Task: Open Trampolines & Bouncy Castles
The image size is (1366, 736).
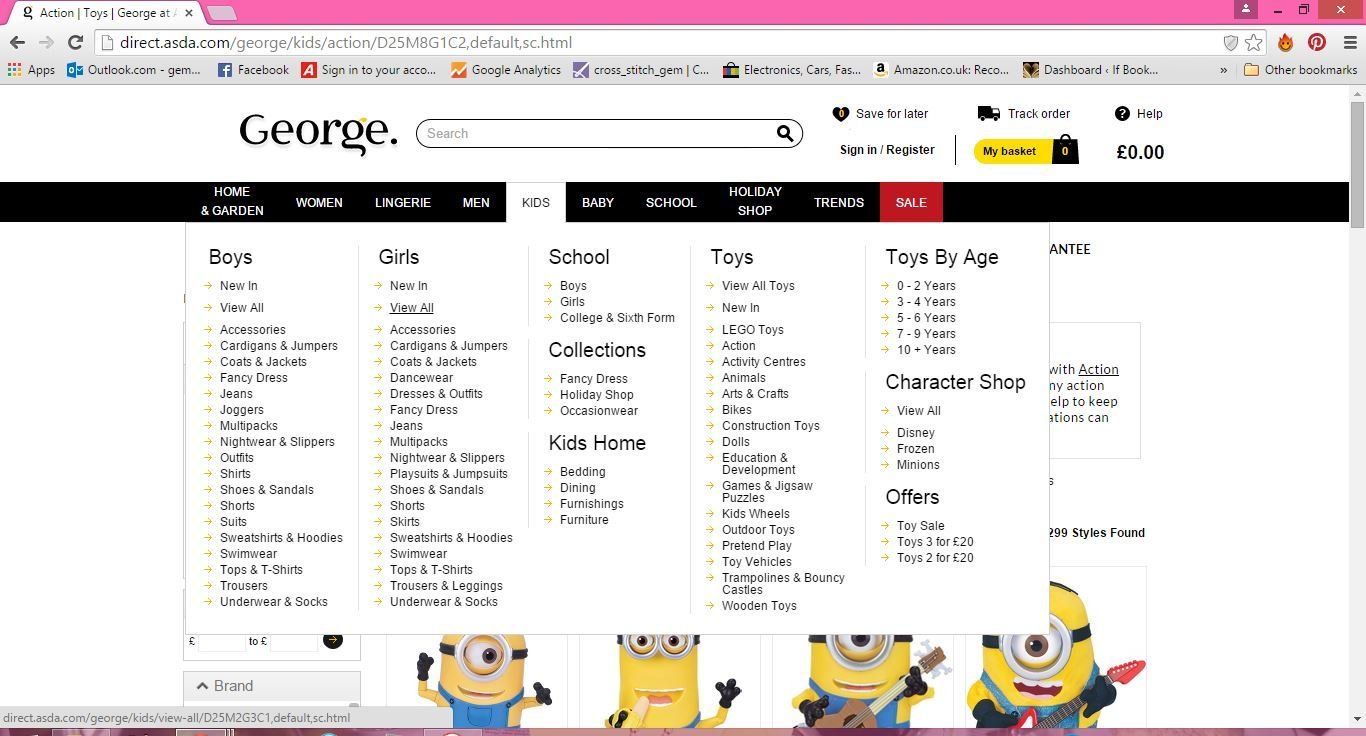Action: 783,584
